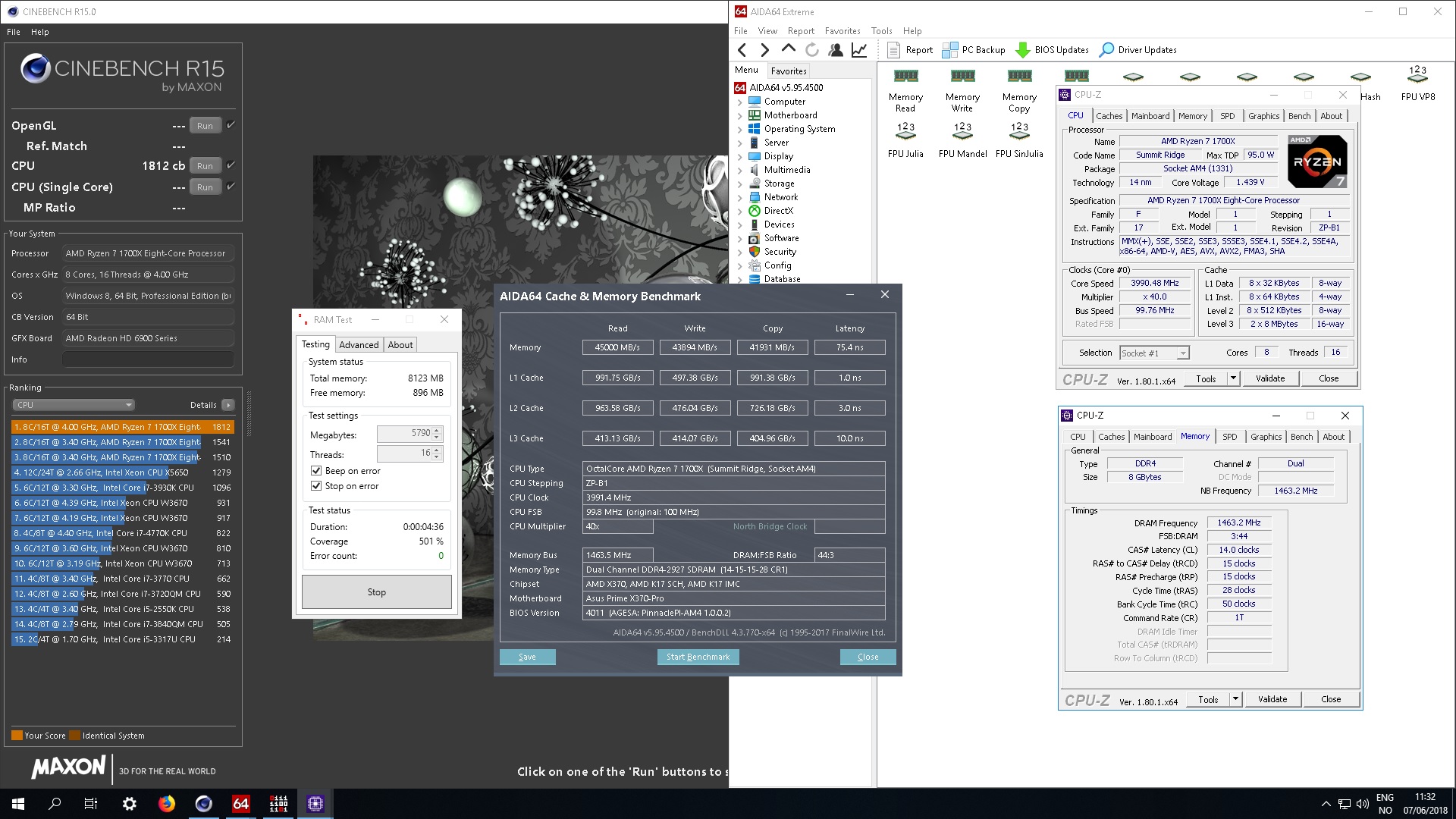Open Task View on taskbar
This screenshot has height=819, width=1456.
[91, 804]
